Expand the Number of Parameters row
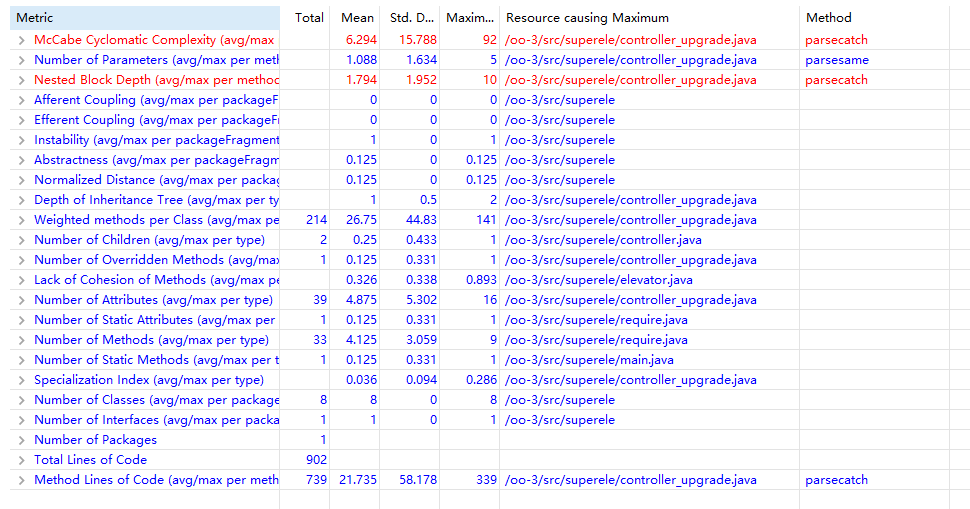This screenshot has width=970, height=509. (22, 60)
